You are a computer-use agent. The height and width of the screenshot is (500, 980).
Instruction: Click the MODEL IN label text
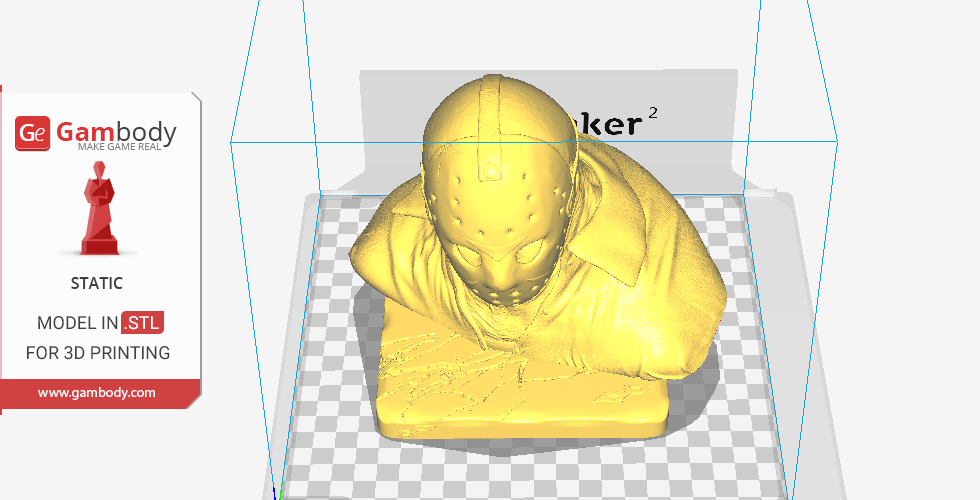77,323
